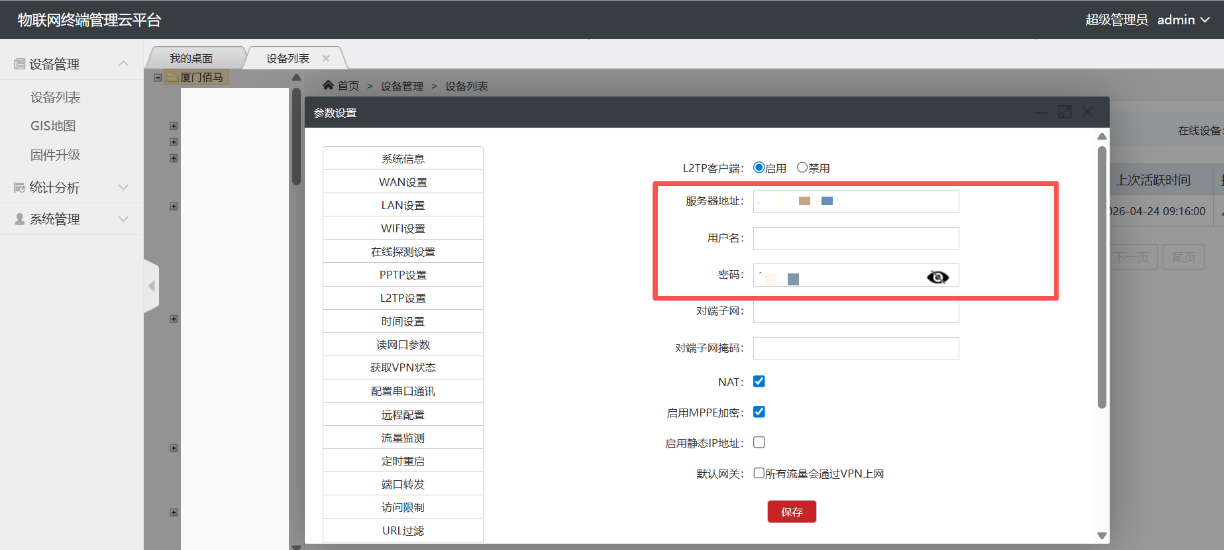The height and width of the screenshot is (550, 1224).
Task: Toggle password visibility eye icon
Action: point(937,277)
